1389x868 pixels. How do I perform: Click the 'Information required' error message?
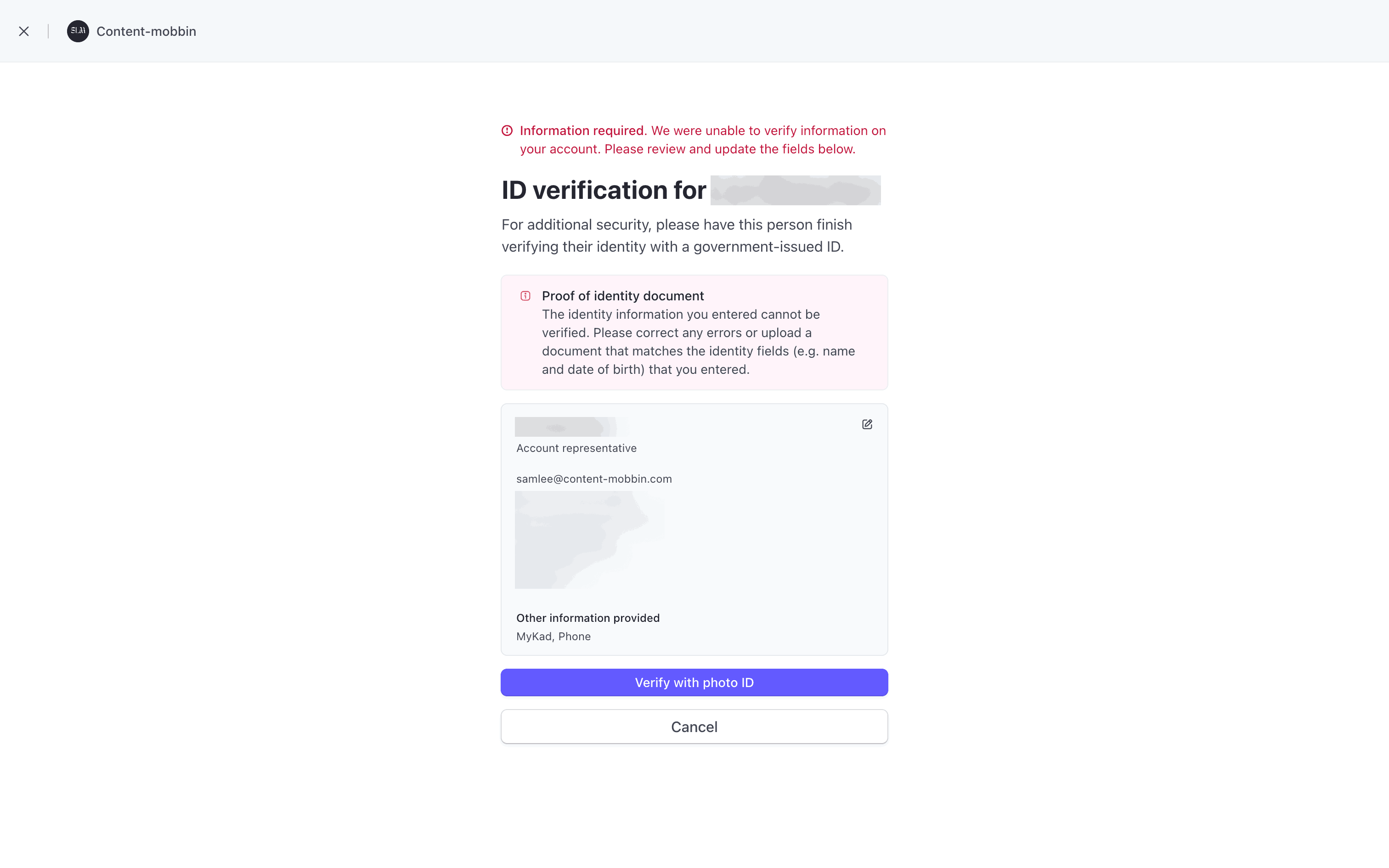(702, 140)
